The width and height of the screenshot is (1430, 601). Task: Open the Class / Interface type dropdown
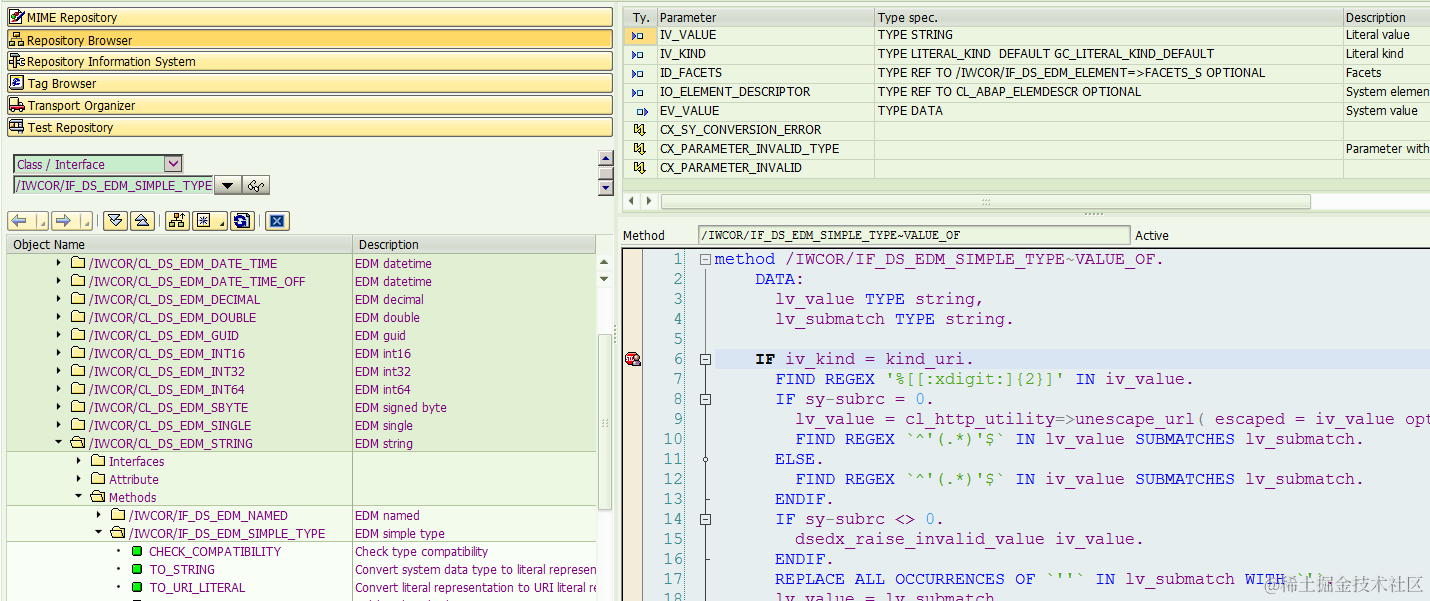(x=173, y=164)
